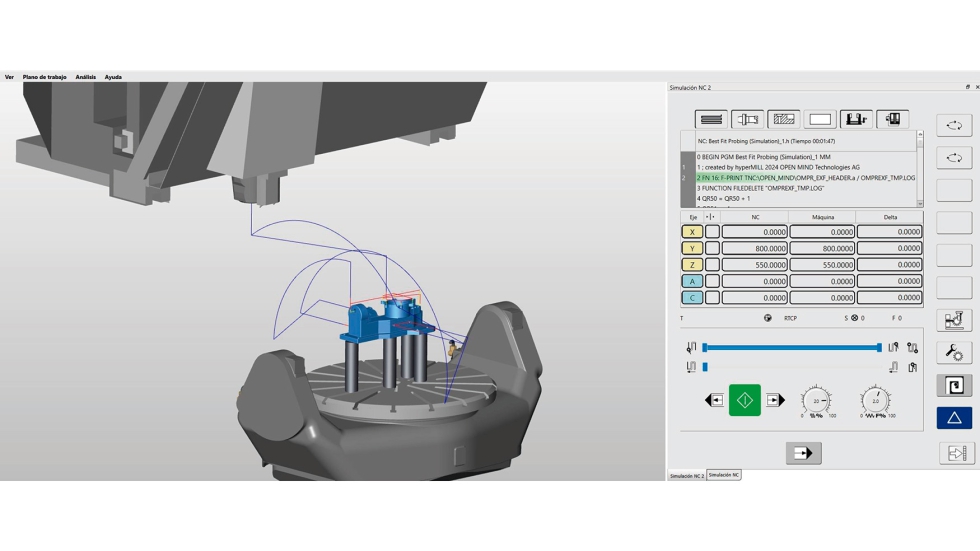Viewport: 980px width, 551px height.
Task: Open the Ver menu
Action: 9,77
